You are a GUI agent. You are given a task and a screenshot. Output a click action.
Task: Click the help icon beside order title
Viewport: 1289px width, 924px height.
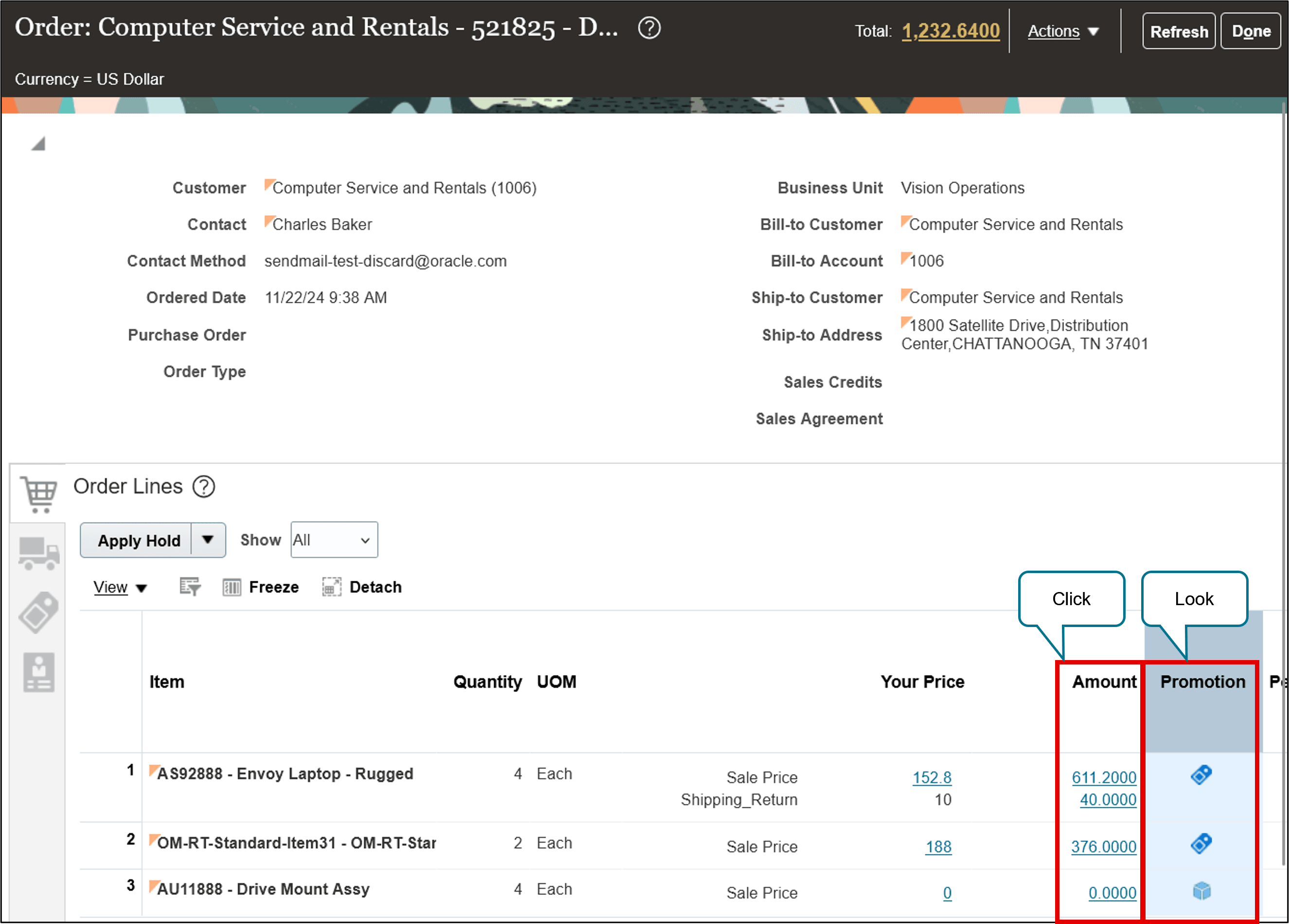tap(649, 28)
